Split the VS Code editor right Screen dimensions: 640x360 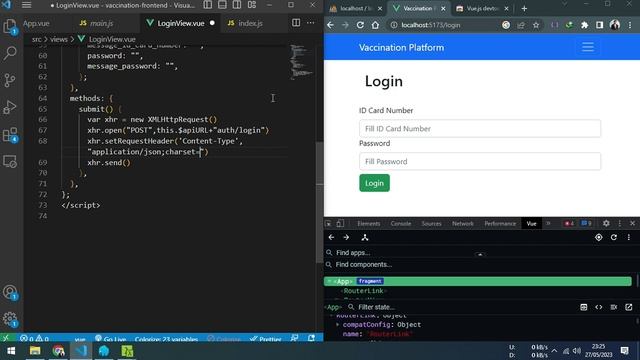296,23
